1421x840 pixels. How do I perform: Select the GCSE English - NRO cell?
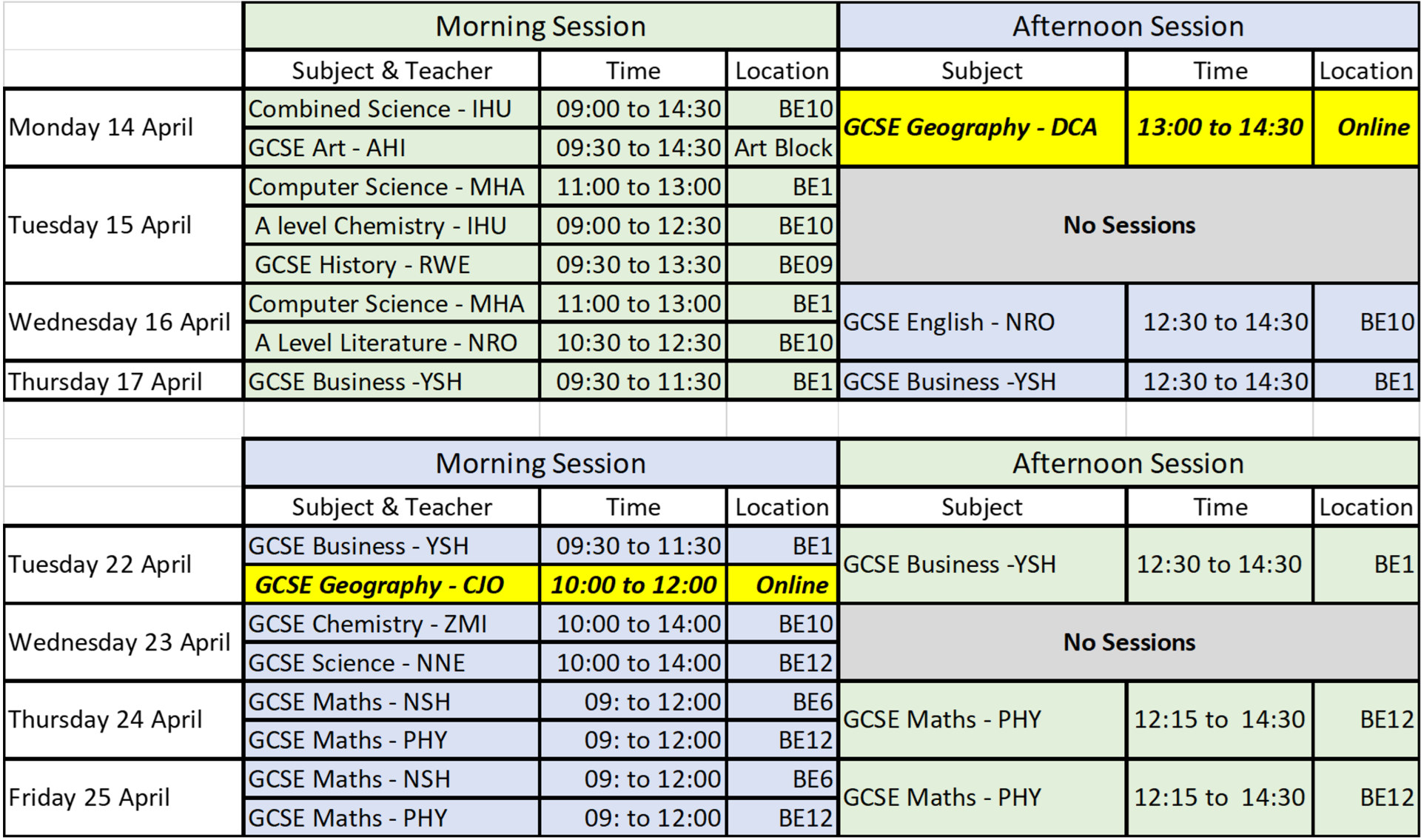point(982,322)
